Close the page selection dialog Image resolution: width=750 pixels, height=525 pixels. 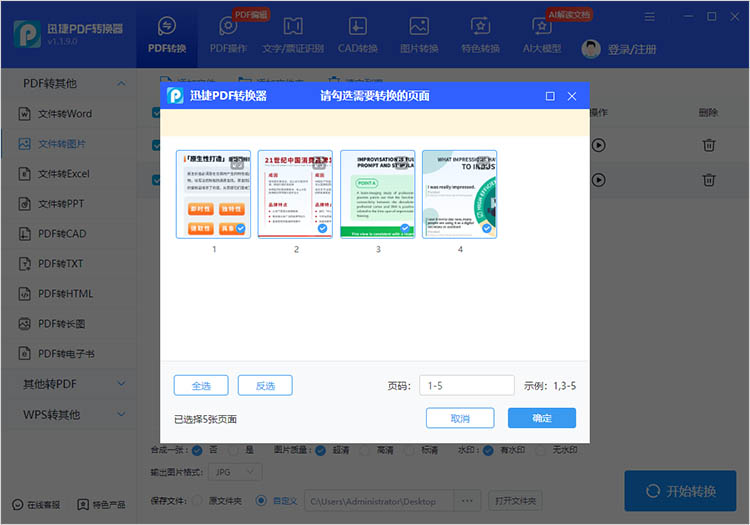[572, 96]
